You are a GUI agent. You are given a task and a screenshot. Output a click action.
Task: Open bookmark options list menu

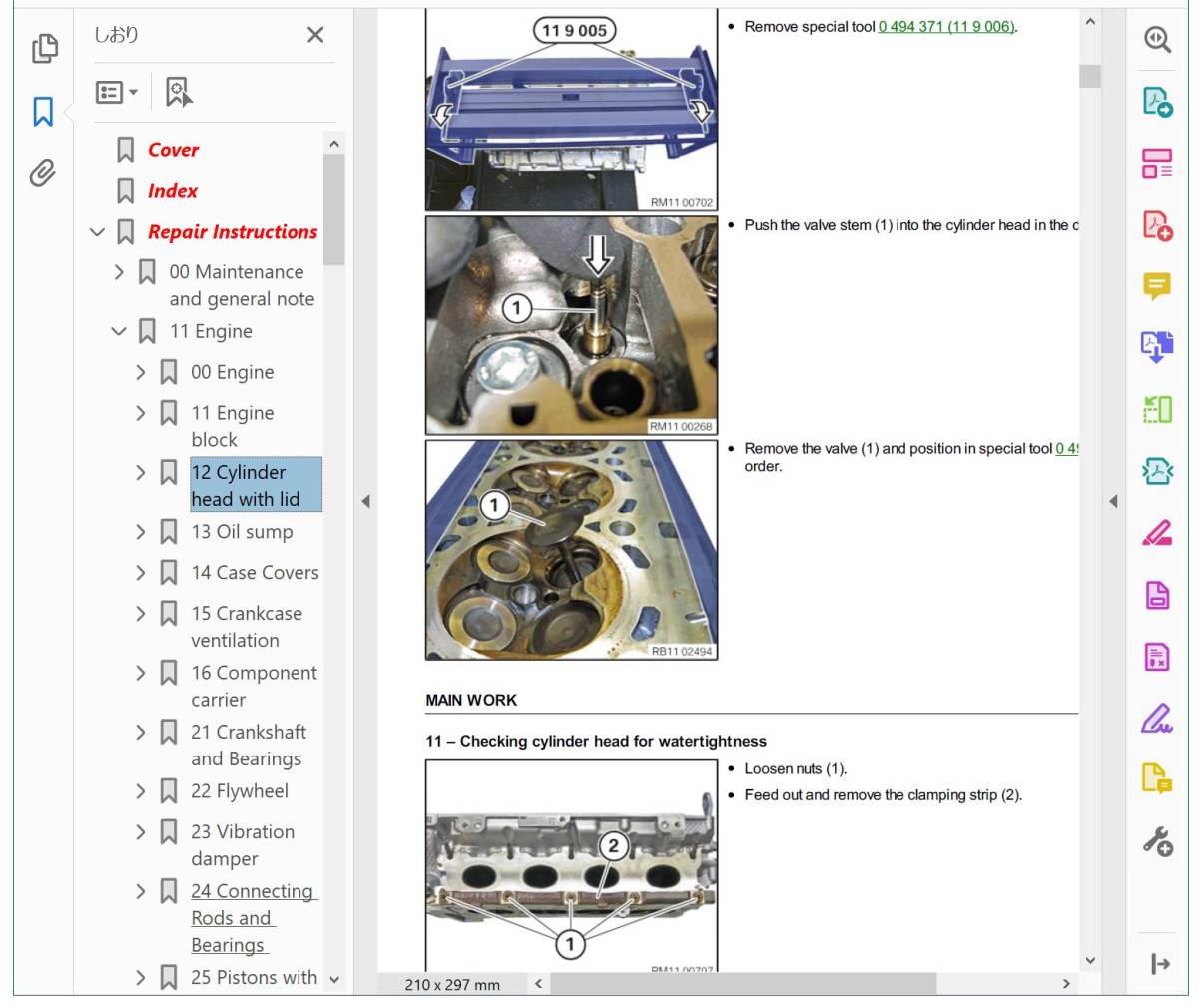point(116,93)
